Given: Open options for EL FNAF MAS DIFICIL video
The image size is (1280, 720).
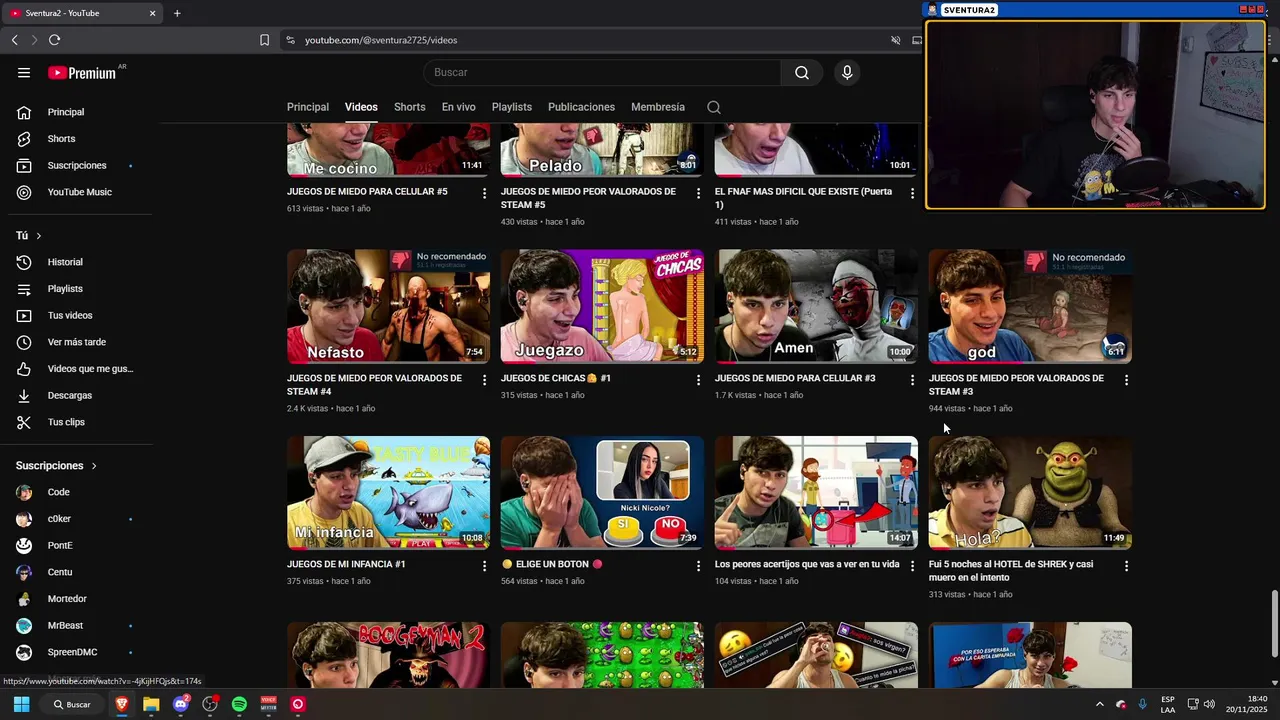Looking at the screenshot, I should tap(912, 193).
